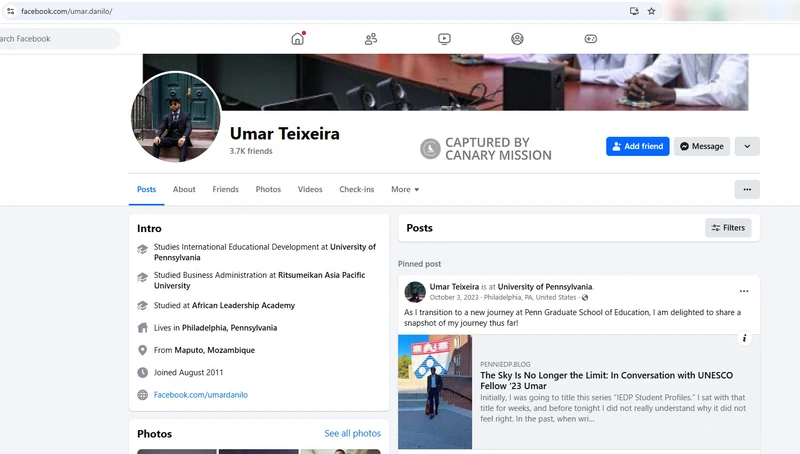800x454 pixels.
Task: Click the See all photos link
Action: (x=353, y=434)
